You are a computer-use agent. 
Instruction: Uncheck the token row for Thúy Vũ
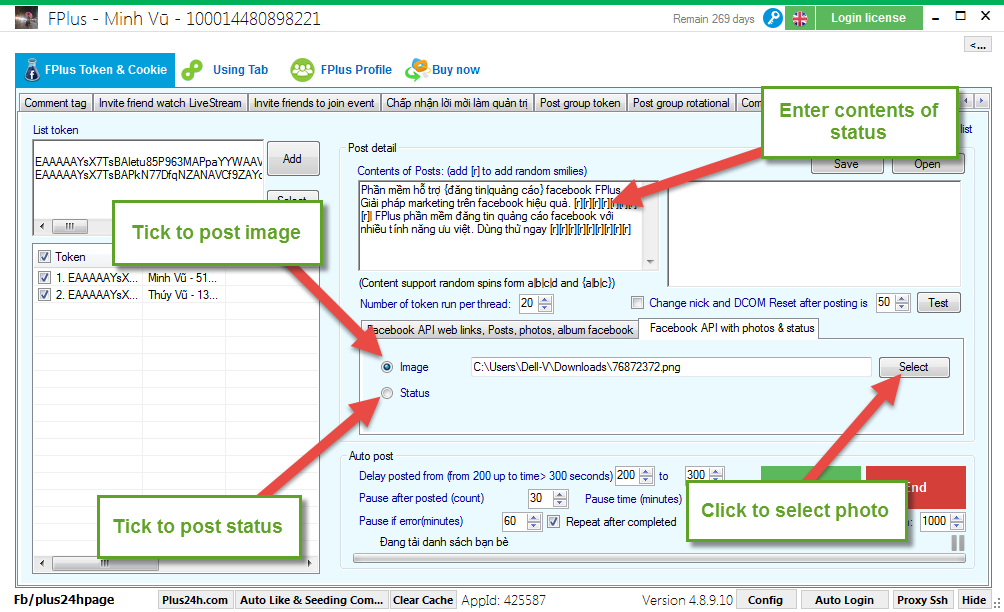tap(44, 294)
